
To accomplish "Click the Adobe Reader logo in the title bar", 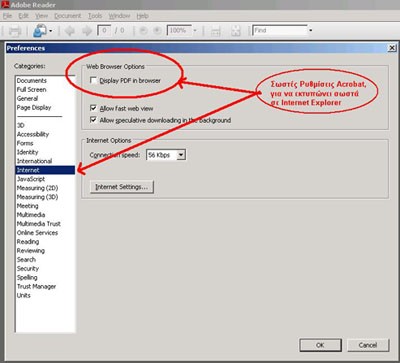I will tap(5, 5).
